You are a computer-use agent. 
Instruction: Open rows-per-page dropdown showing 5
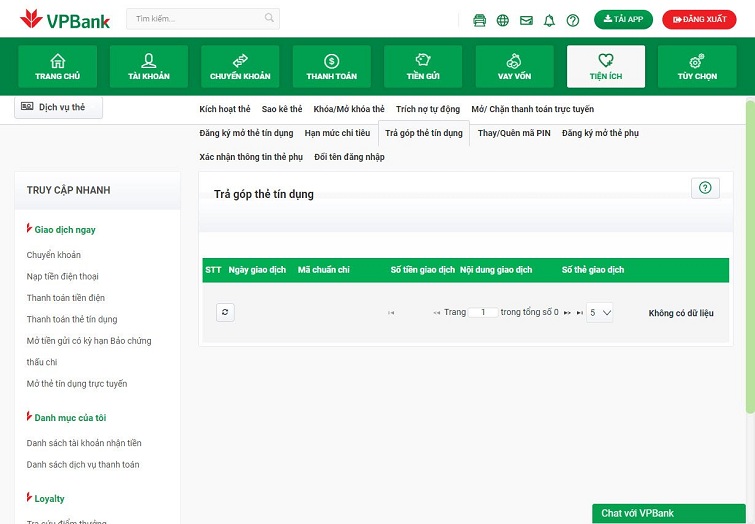pos(600,312)
